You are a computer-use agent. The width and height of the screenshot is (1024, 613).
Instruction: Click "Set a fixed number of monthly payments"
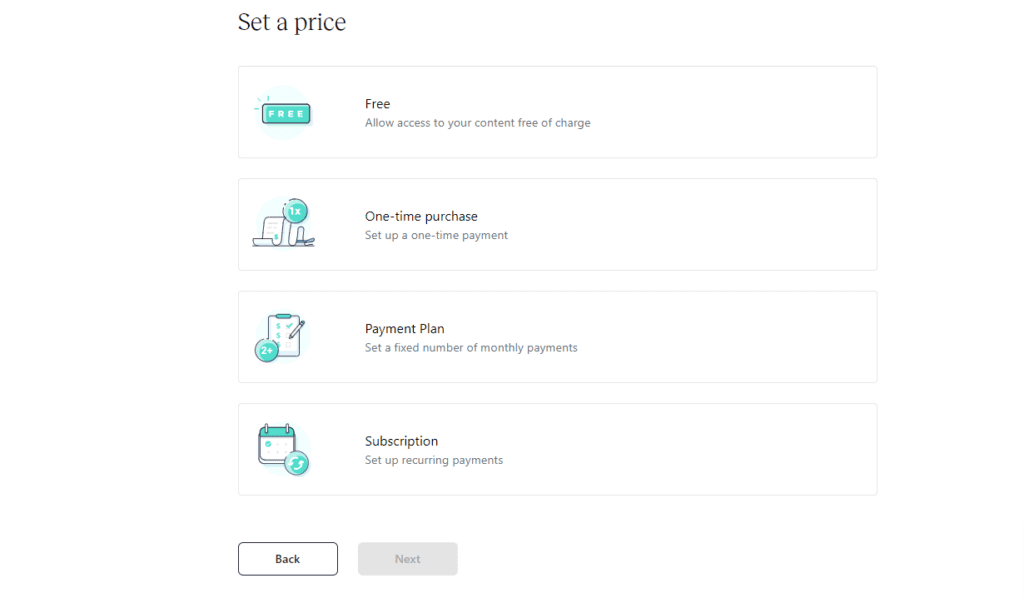coord(471,348)
